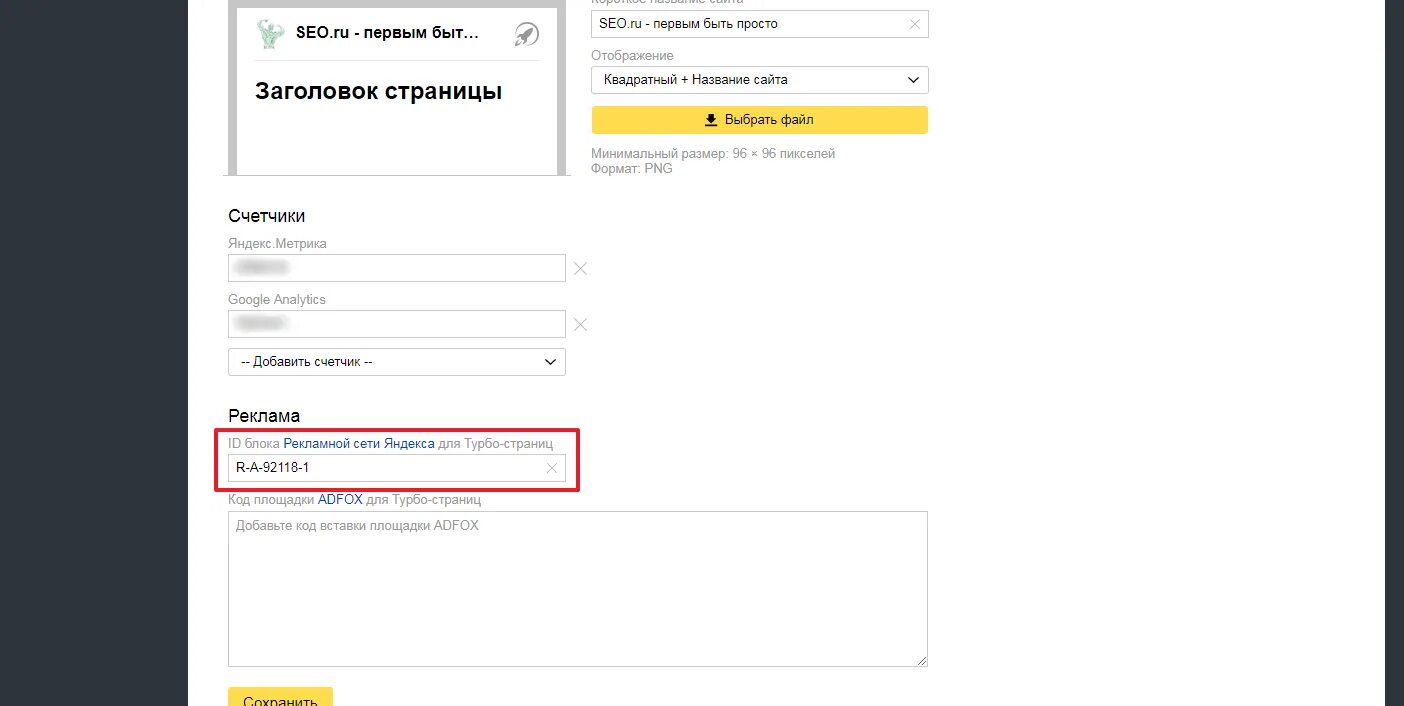Open the Добавить счетчик dropdown
This screenshot has width=1404, height=706.
pos(397,362)
